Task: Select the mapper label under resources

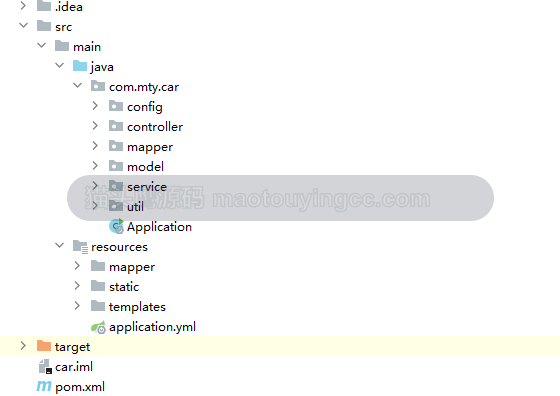Action: point(132,267)
